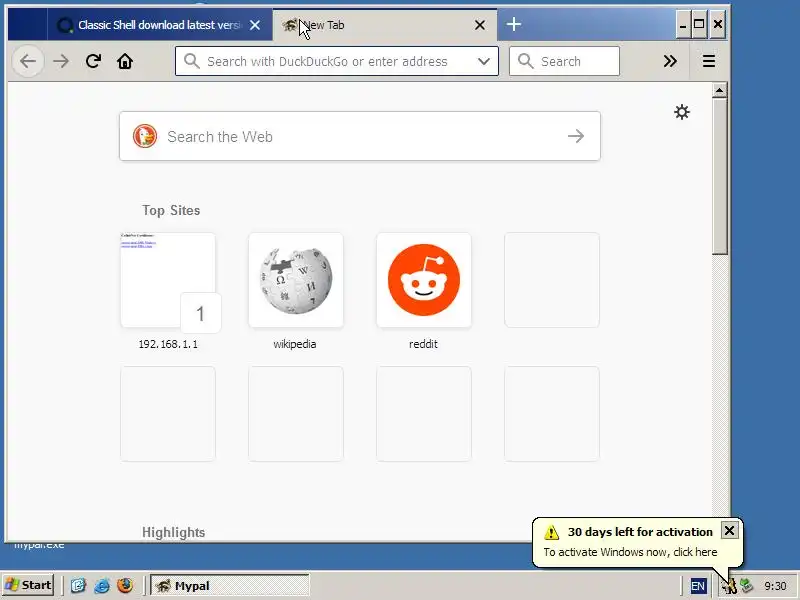Viewport: 800px width, 600px height.
Task: Reload the current page
Action: (x=93, y=61)
